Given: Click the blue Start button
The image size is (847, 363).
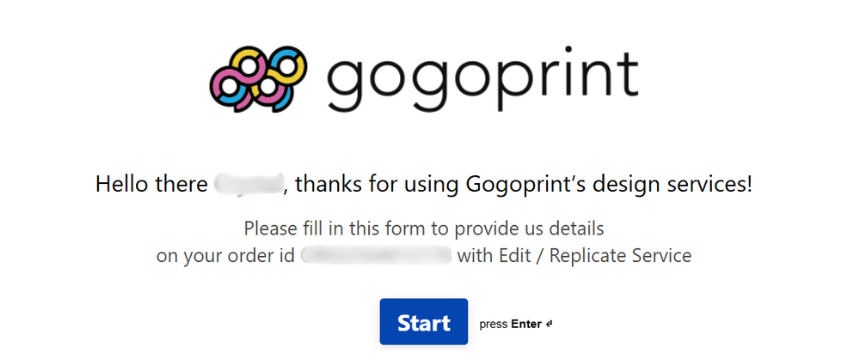Looking at the screenshot, I should coord(424,321).
